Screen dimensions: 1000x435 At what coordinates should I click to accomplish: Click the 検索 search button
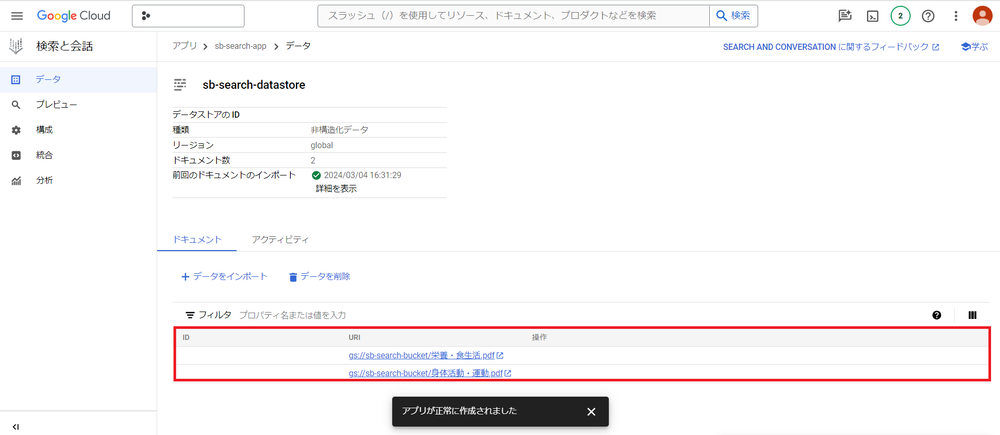click(733, 16)
